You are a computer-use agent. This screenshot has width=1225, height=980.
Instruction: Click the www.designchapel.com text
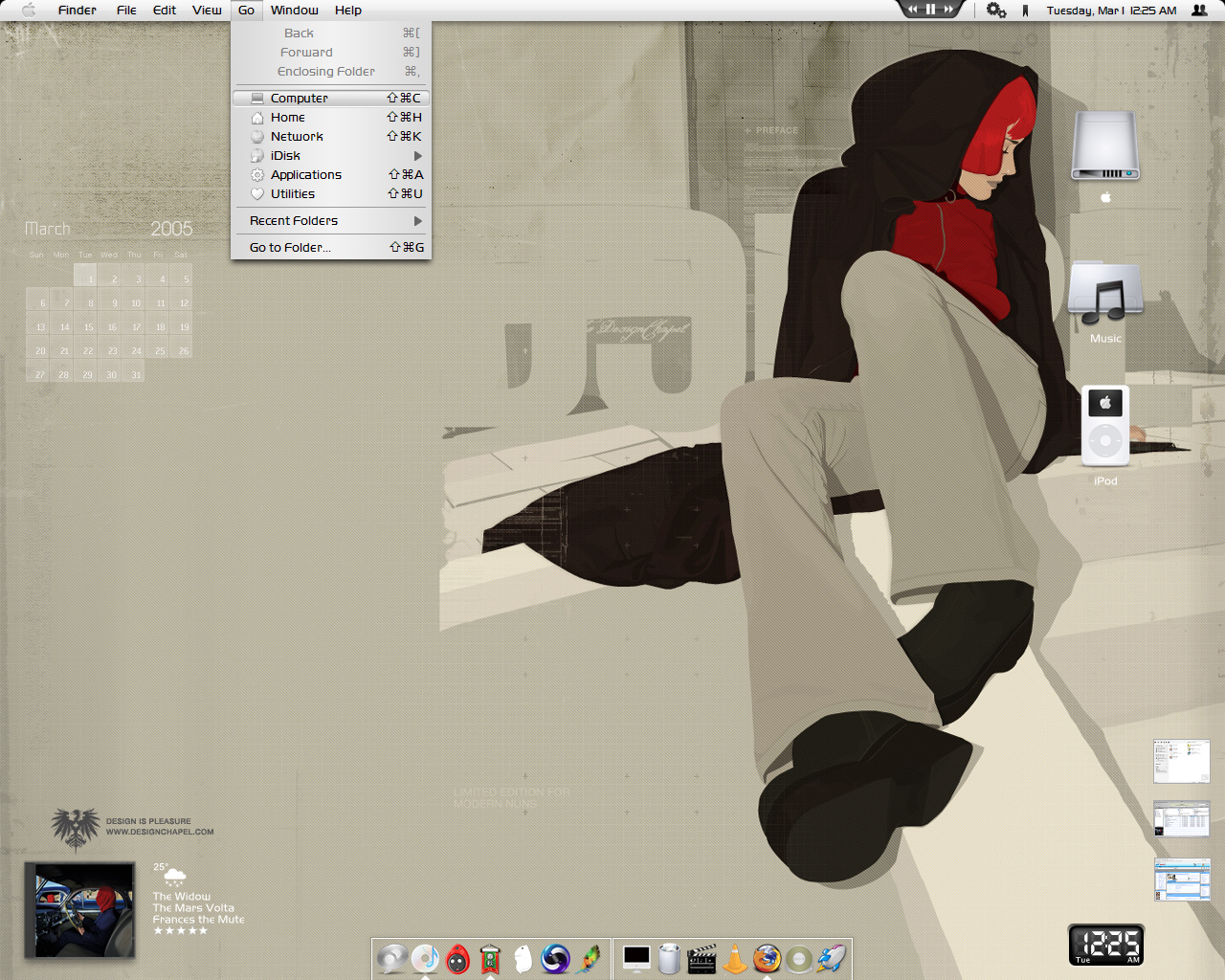tap(160, 832)
